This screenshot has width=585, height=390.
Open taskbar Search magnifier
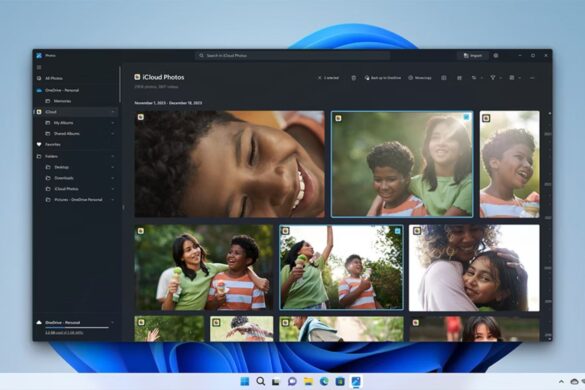click(x=261, y=381)
